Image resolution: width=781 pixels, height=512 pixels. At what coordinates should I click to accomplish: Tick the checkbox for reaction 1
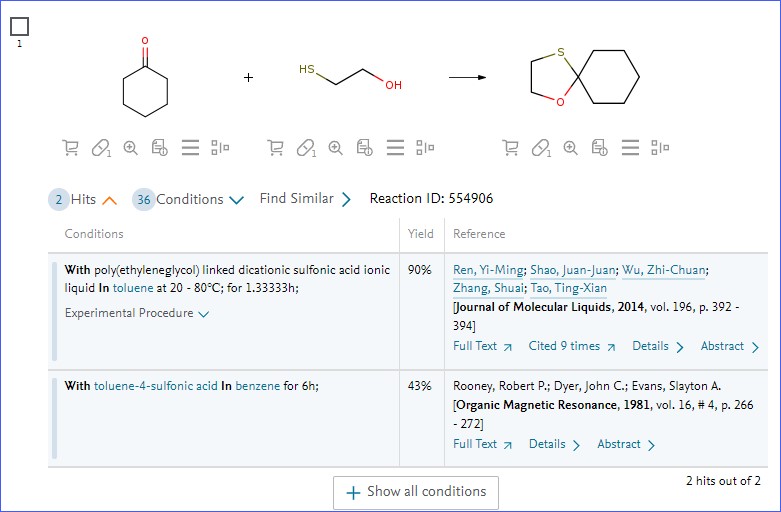coord(19,26)
